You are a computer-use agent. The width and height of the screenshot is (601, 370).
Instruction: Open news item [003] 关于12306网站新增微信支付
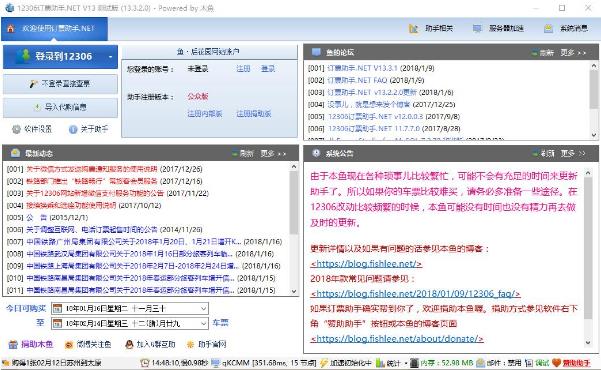click(95, 193)
